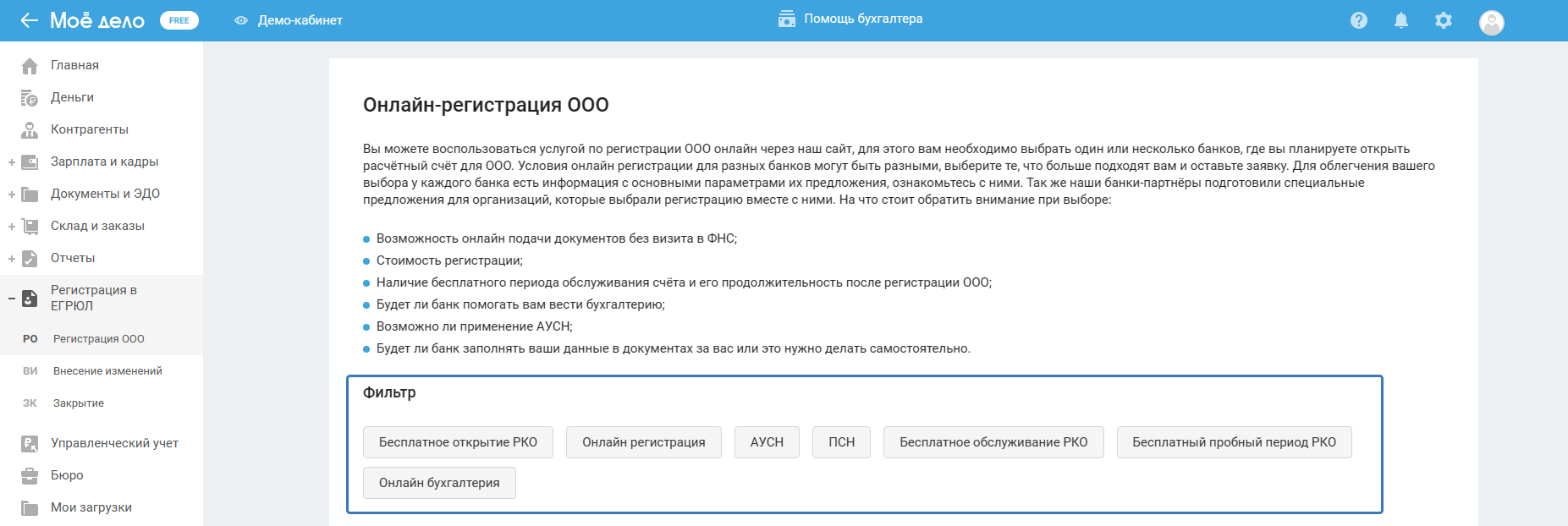
Task: Enable the Онлайн регистрация filter
Action: (643, 442)
